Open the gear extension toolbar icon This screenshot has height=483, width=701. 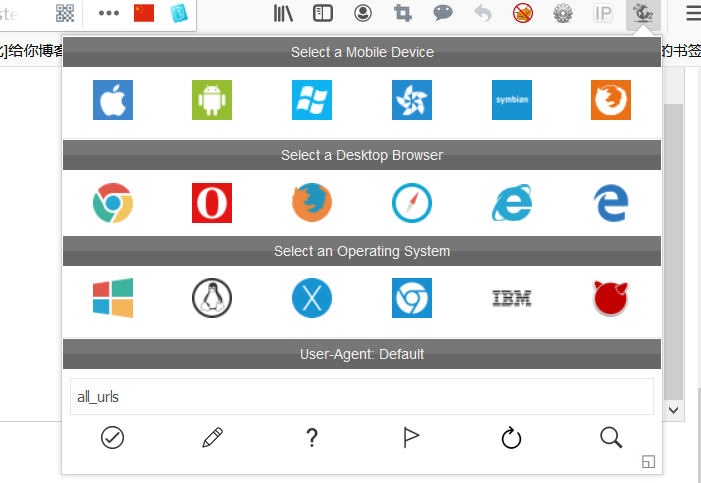(563, 13)
